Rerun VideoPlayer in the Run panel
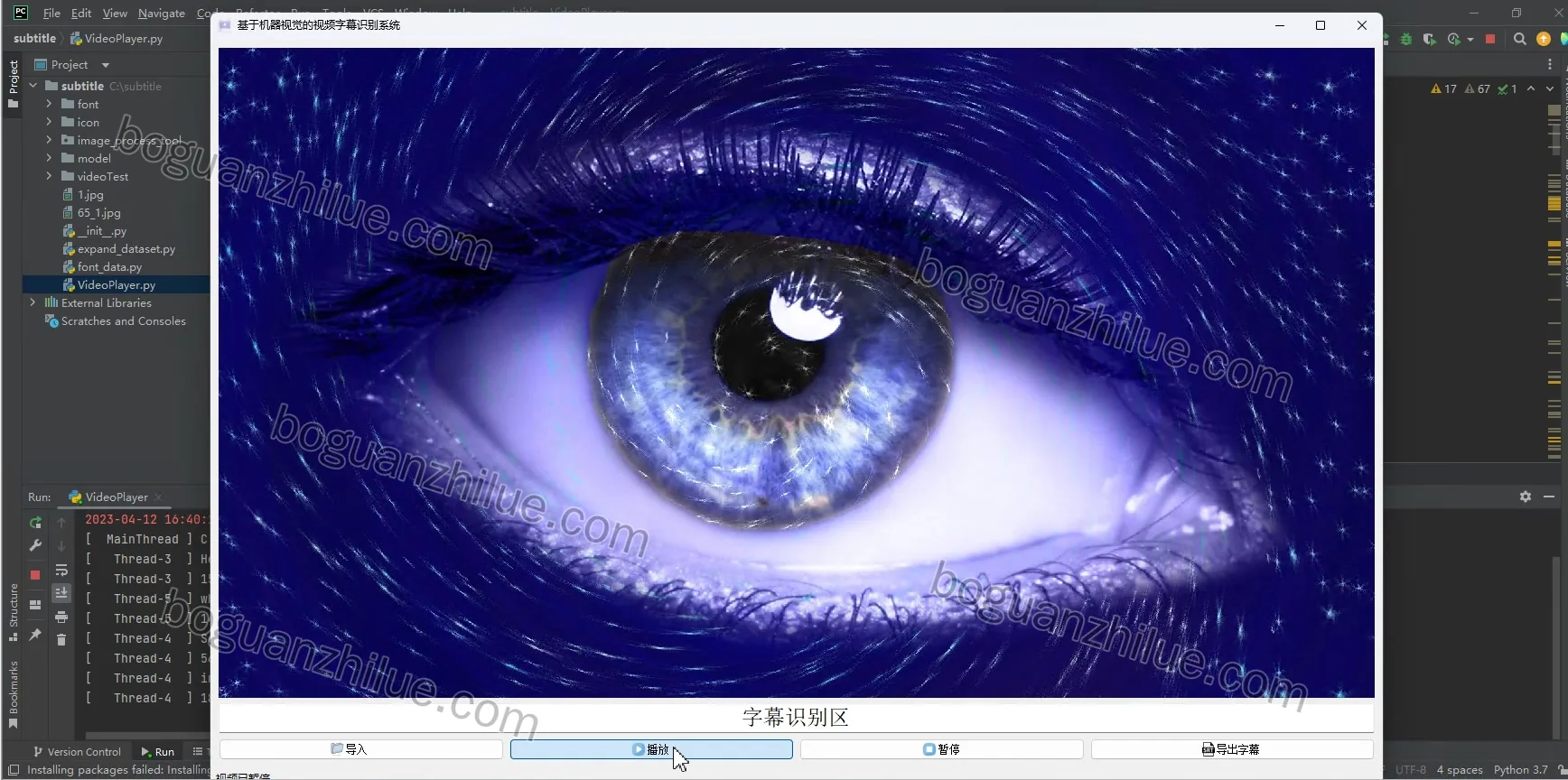Viewport: 1568px width, 780px height. (x=35, y=523)
